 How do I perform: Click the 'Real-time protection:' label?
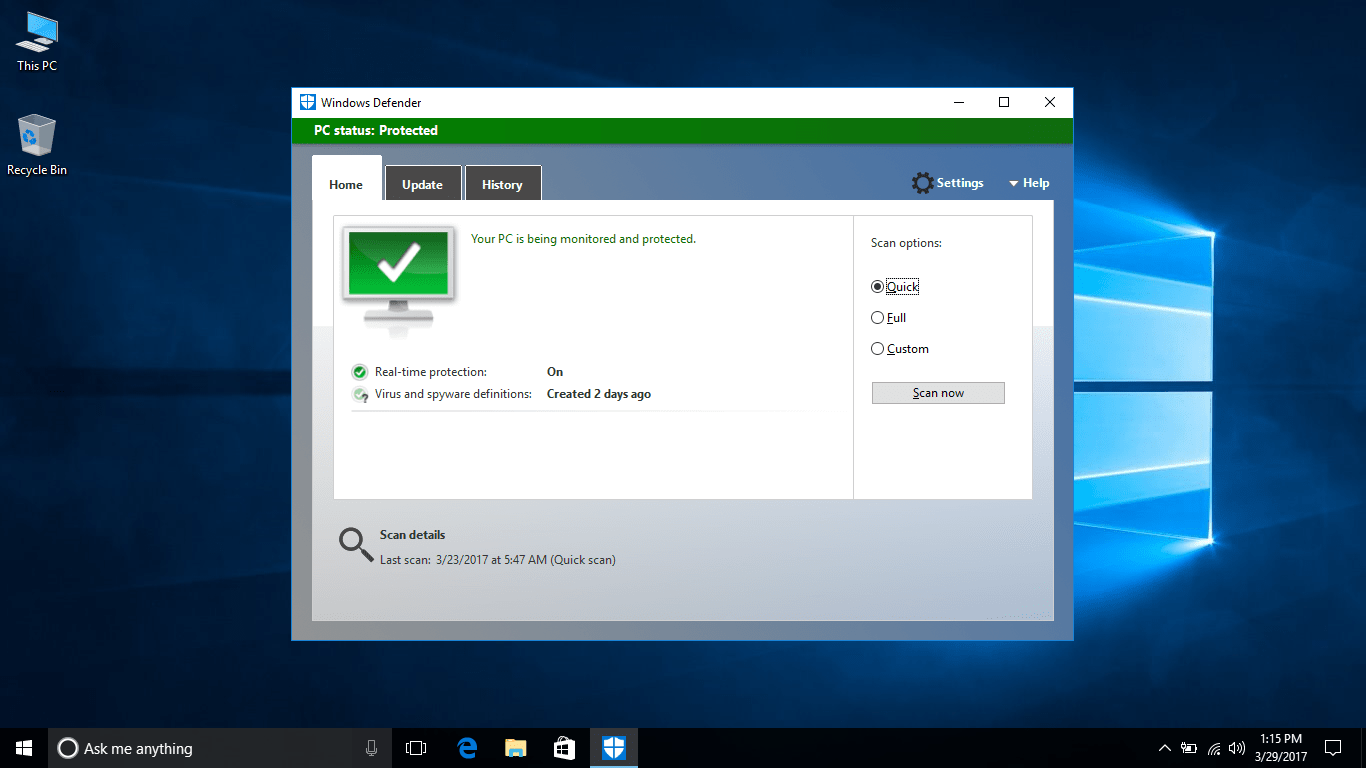point(431,372)
